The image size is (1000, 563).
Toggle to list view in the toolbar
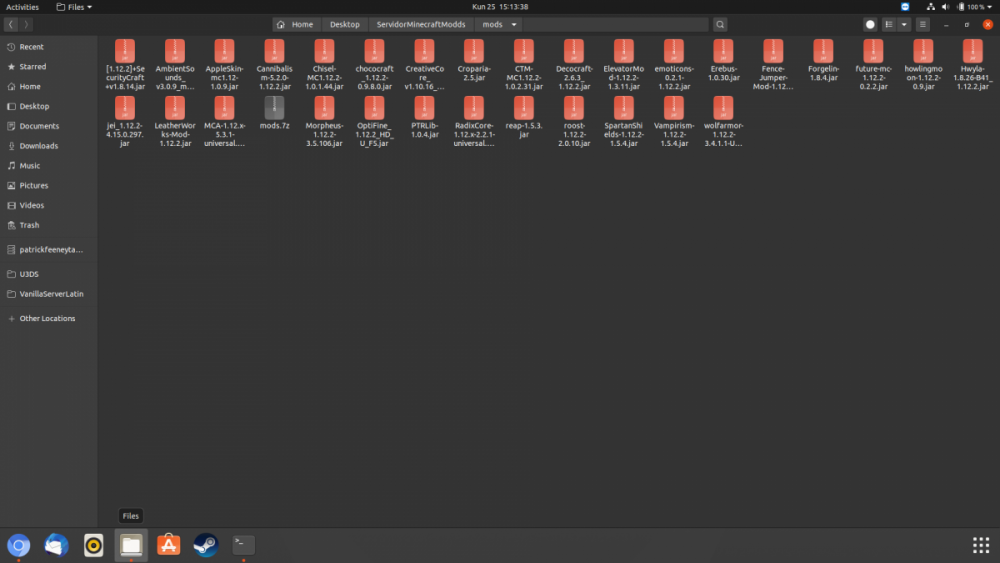tap(888, 24)
